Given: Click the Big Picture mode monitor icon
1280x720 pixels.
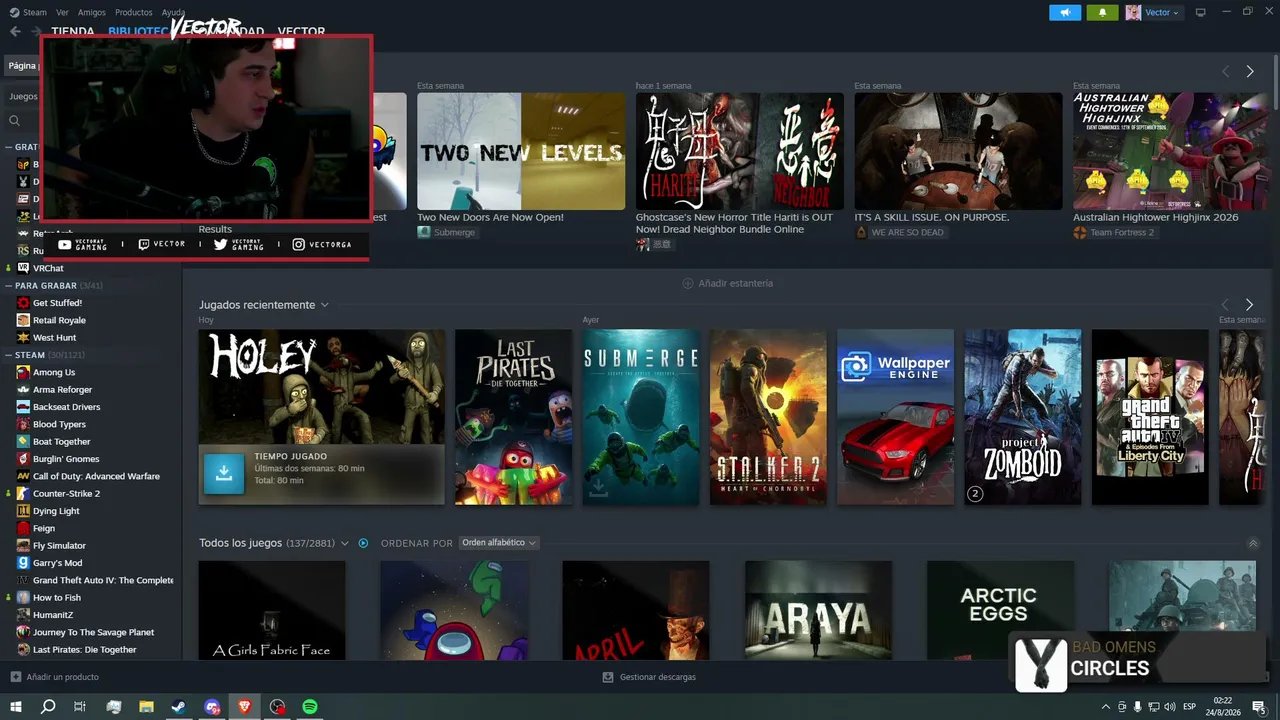Looking at the screenshot, I should pos(1201,12).
